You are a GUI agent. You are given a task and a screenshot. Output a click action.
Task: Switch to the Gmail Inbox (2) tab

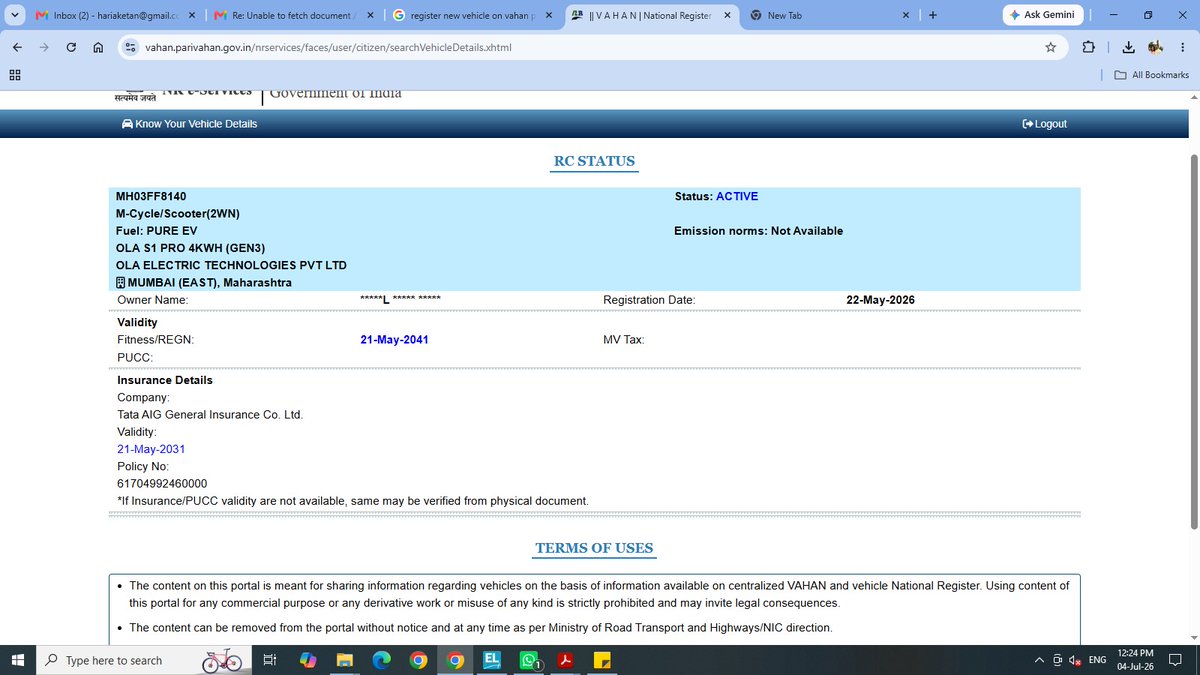(107, 15)
